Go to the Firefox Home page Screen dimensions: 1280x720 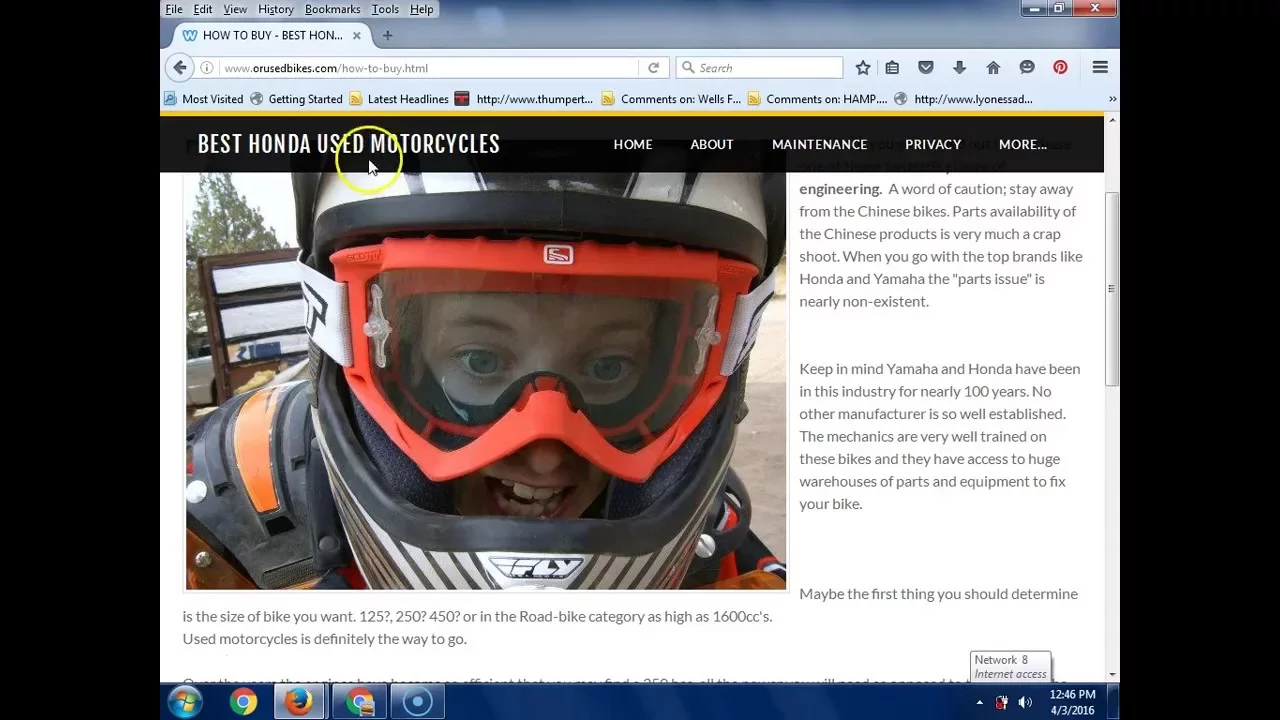993,68
